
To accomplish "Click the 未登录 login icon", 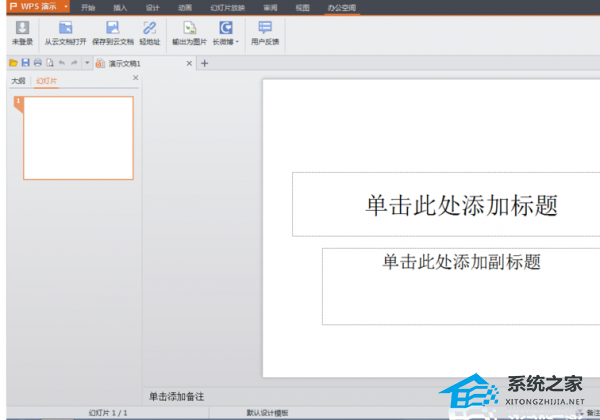I will (x=21, y=33).
